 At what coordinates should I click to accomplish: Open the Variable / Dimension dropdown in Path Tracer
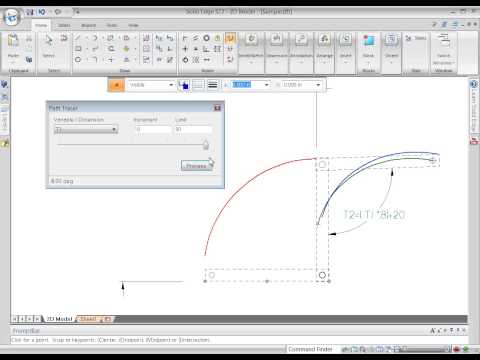pos(86,129)
